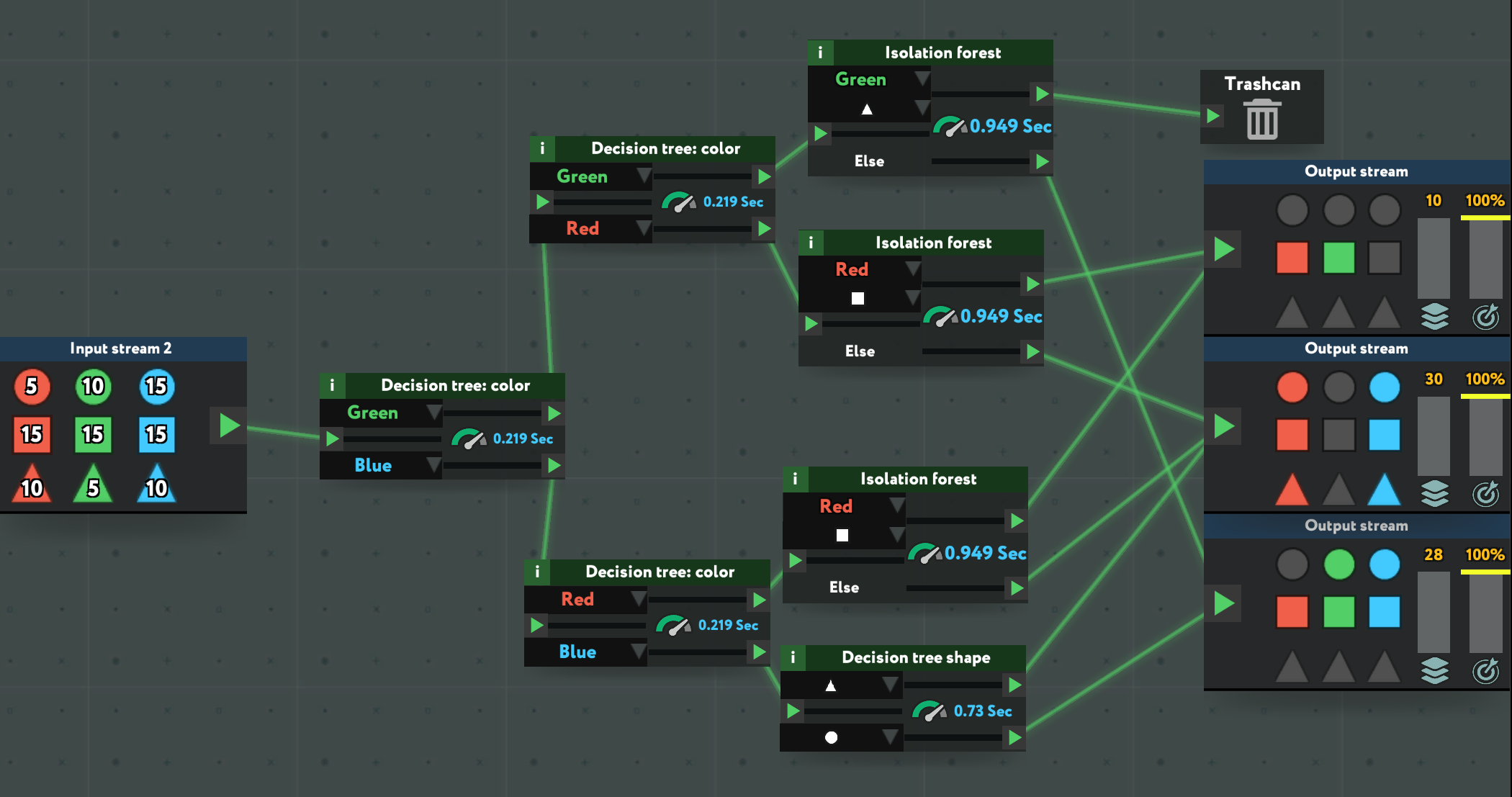Viewport: 1512px width, 797px height.
Task: Click triangle output port on Decision tree shape
Action: coord(1014,685)
